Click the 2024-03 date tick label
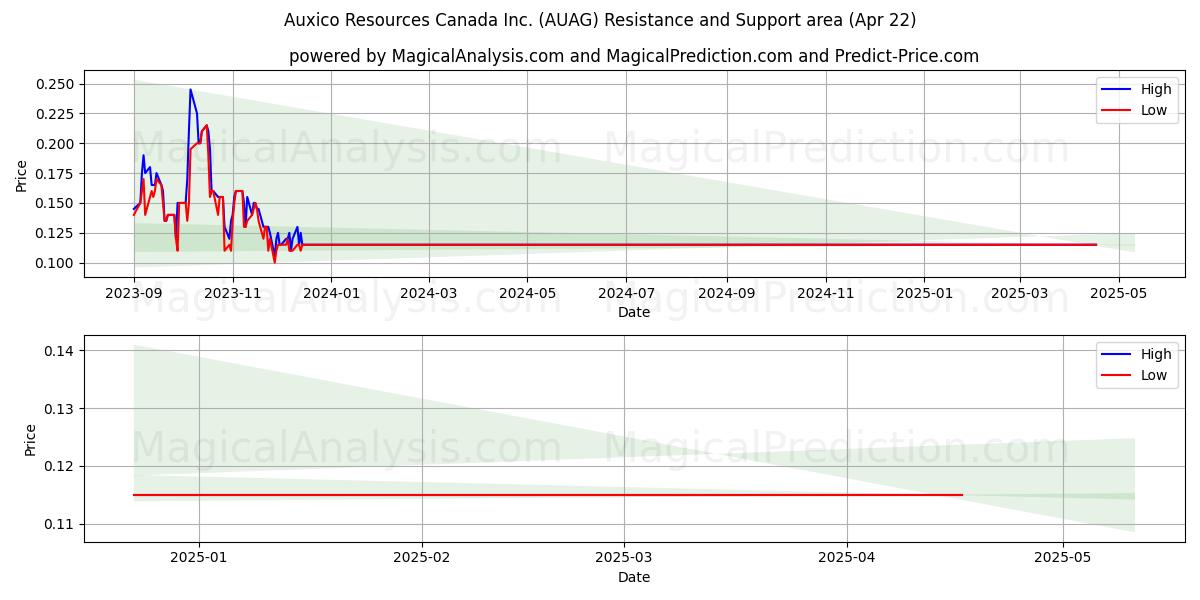Image resolution: width=1200 pixels, height=600 pixels. 428,292
